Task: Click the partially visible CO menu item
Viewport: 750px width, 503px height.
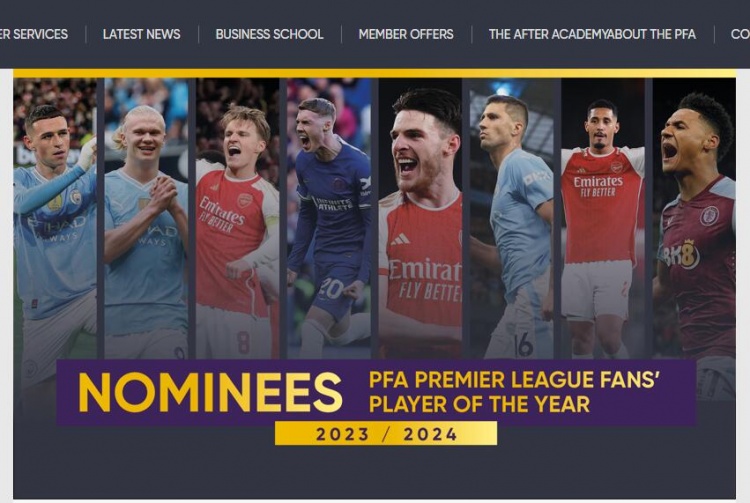Action: click(x=740, y=34)
